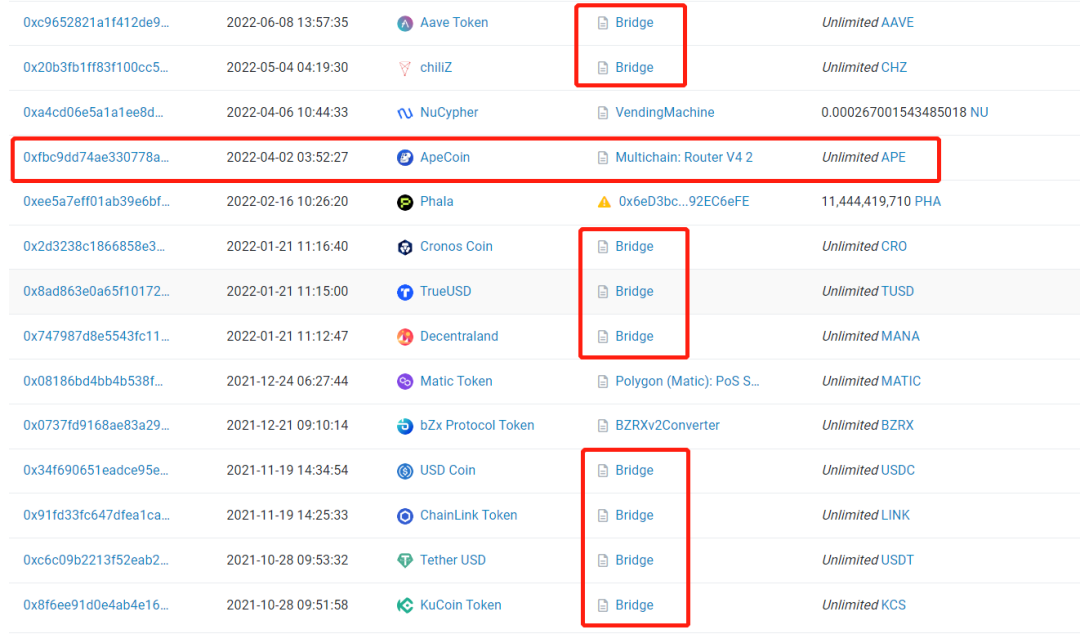Open the Polygon (Matic): PoS S... link
The height and width of the screenshot is (643, 1080).
(x=687, y=381)
